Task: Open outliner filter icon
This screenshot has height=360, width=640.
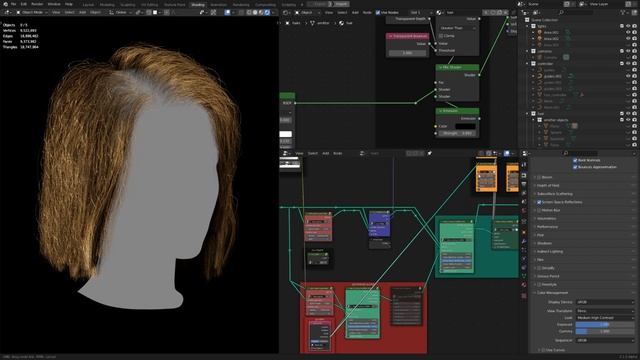Action: click(x=623, y=13)
